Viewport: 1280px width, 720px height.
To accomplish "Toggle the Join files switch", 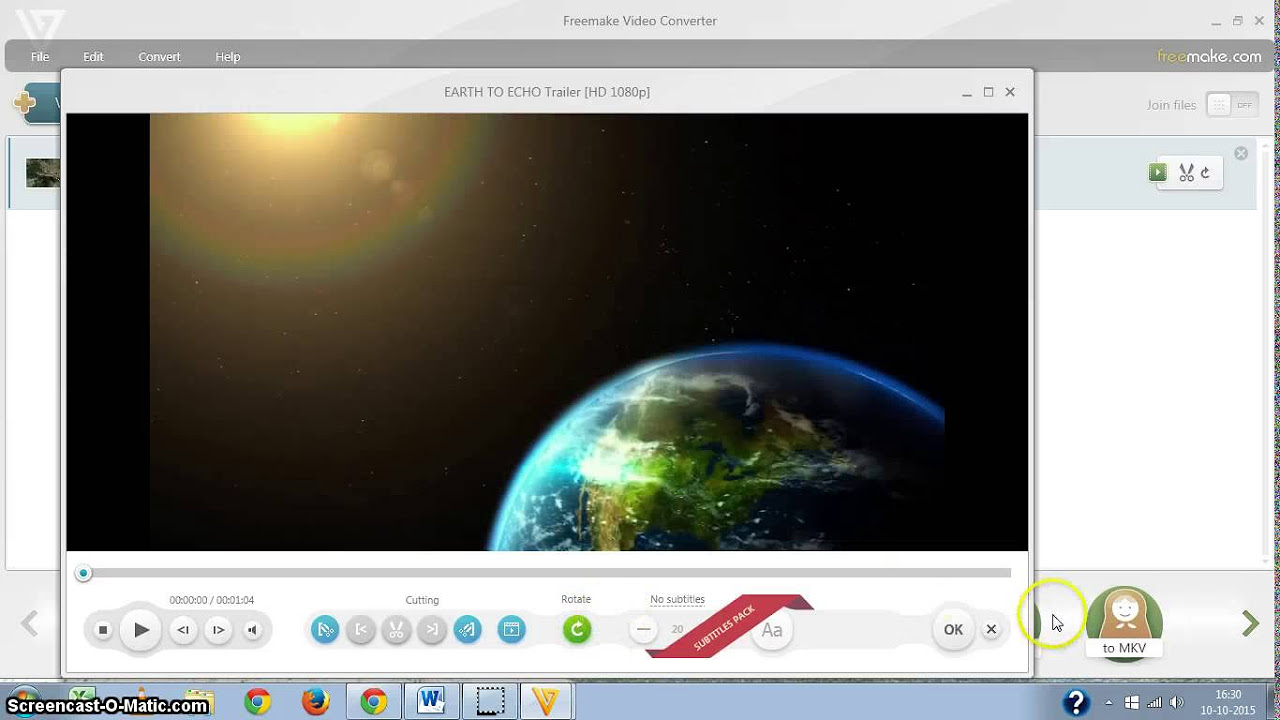I will point(1231,105).
